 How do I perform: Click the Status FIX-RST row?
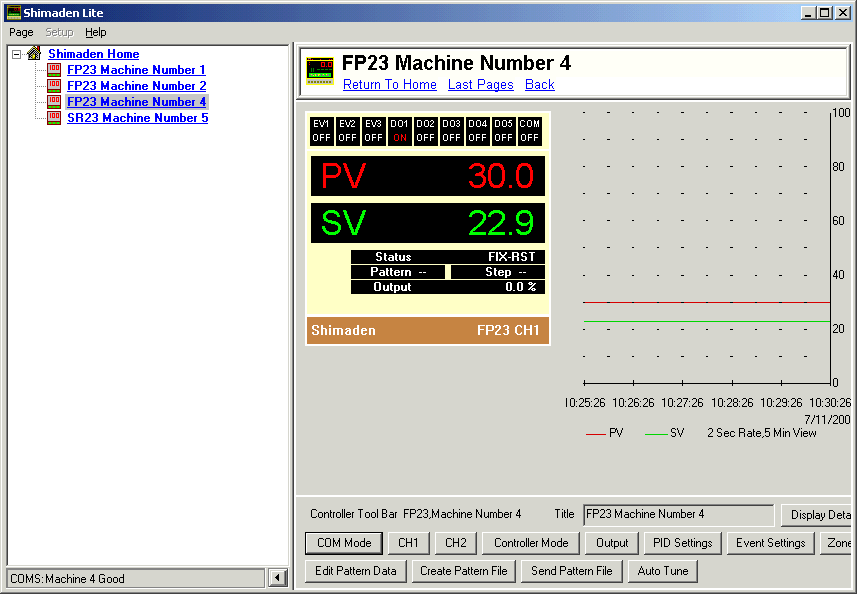click(448, 257)
